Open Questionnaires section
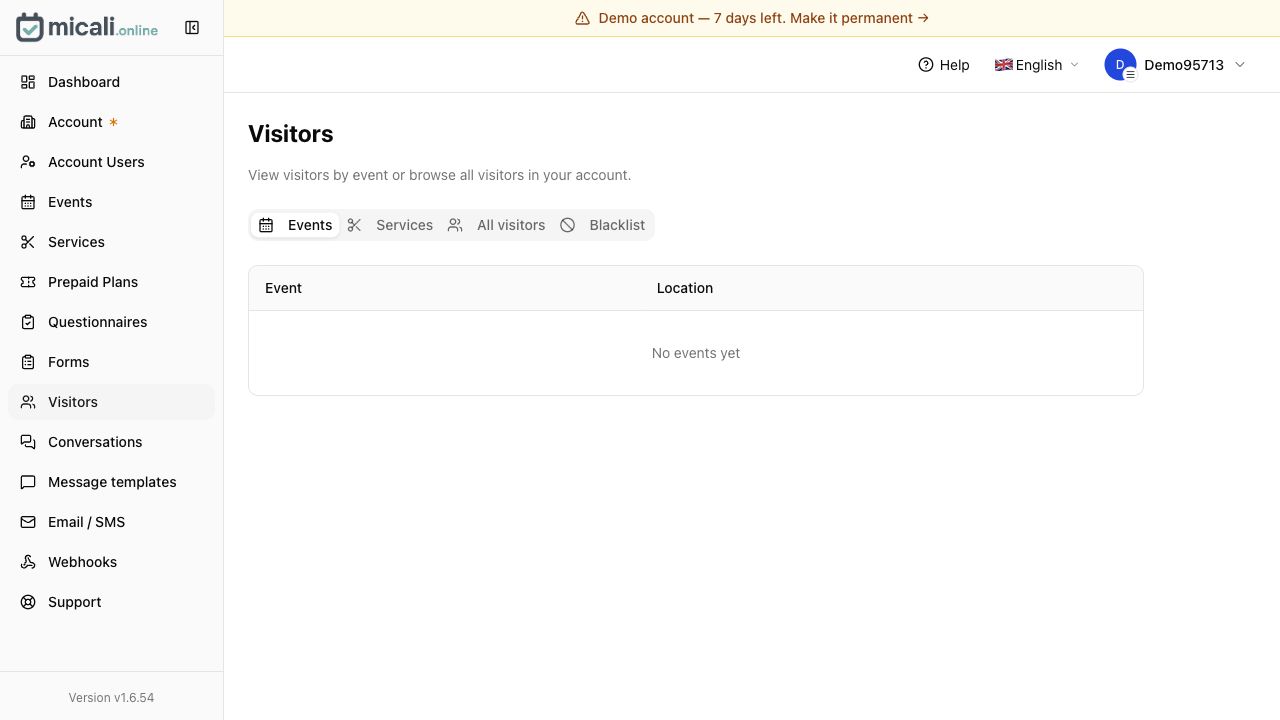Image resolution: width=1280 pixels, height=720 pixels. point(111,322)
